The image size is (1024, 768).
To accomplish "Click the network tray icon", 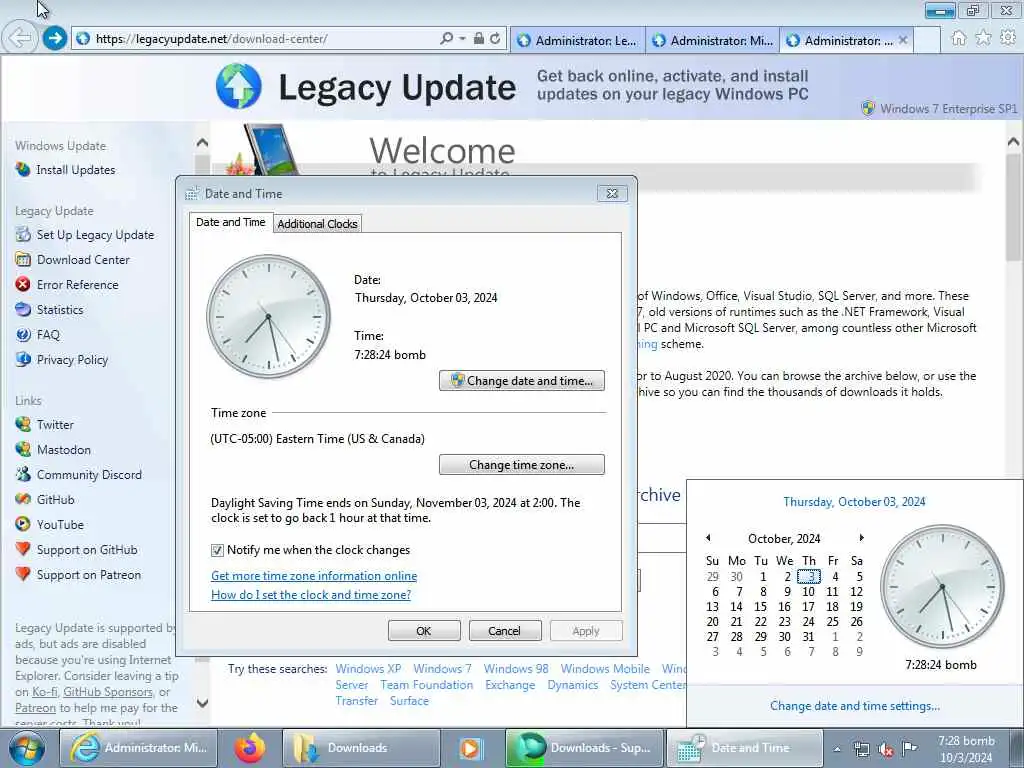I will click(x=862, y=749).
